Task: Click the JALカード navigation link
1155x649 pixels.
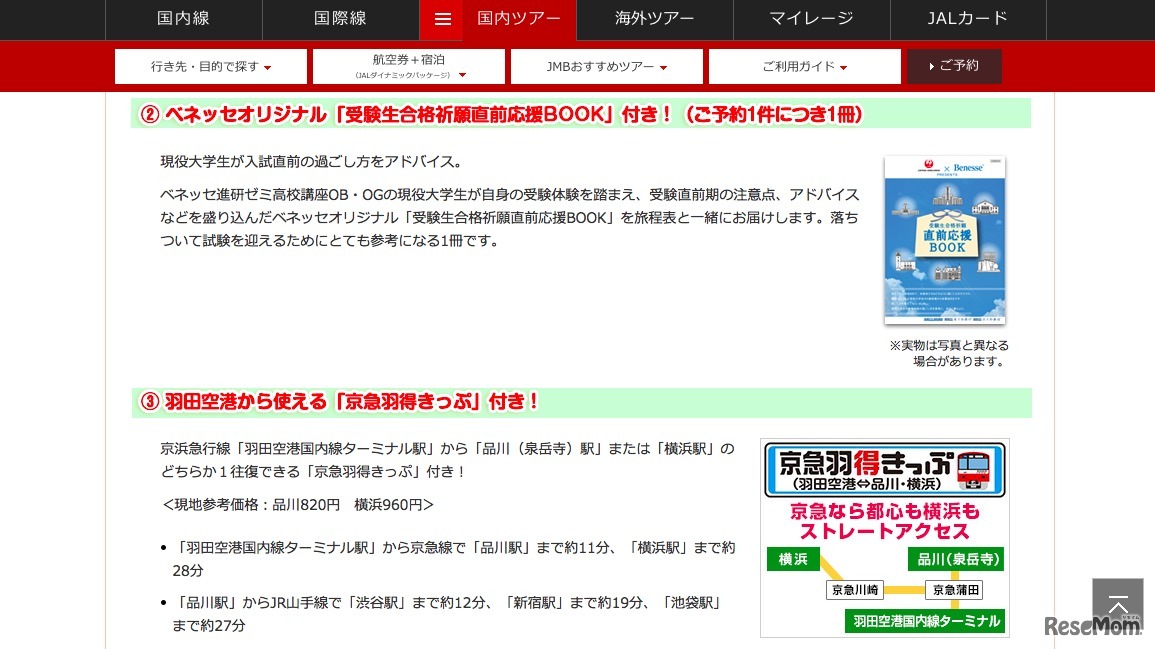Action: click(967, 18)
